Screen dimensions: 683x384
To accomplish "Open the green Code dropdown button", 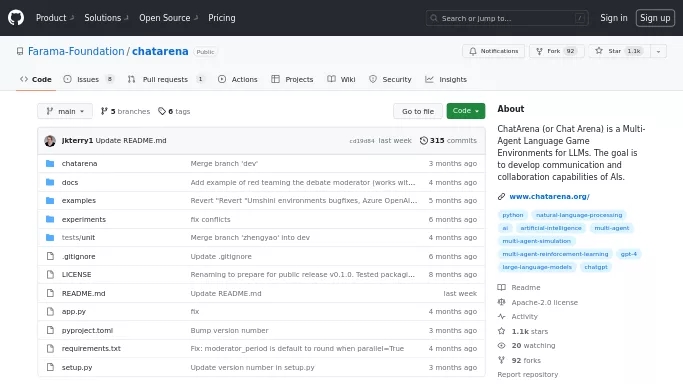I will (x=466, y=111).
